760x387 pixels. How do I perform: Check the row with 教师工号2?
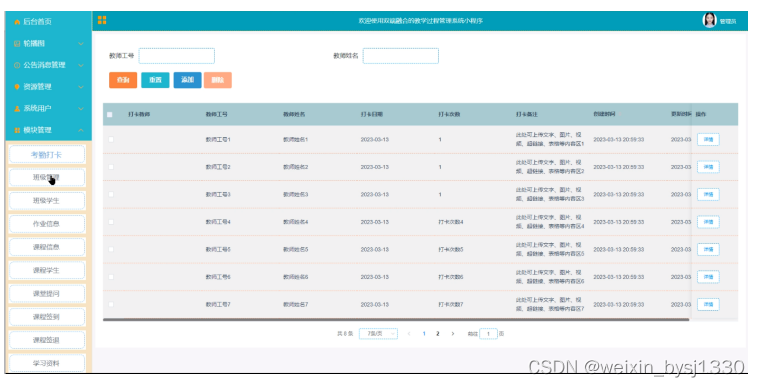[111, 167]
